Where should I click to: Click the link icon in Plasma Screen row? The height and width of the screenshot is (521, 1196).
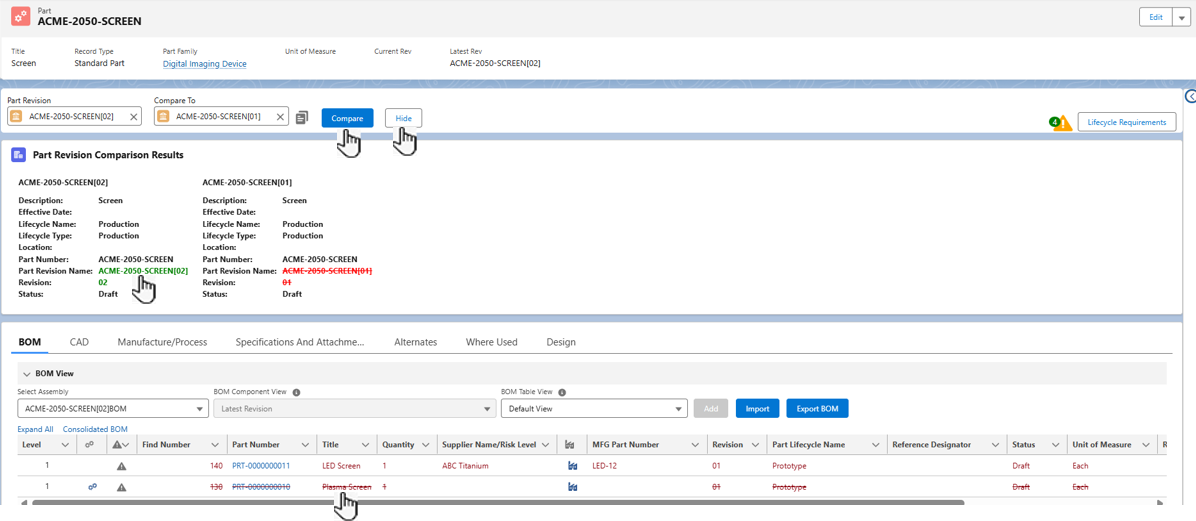pyautogui.click(x=92, y=487)
